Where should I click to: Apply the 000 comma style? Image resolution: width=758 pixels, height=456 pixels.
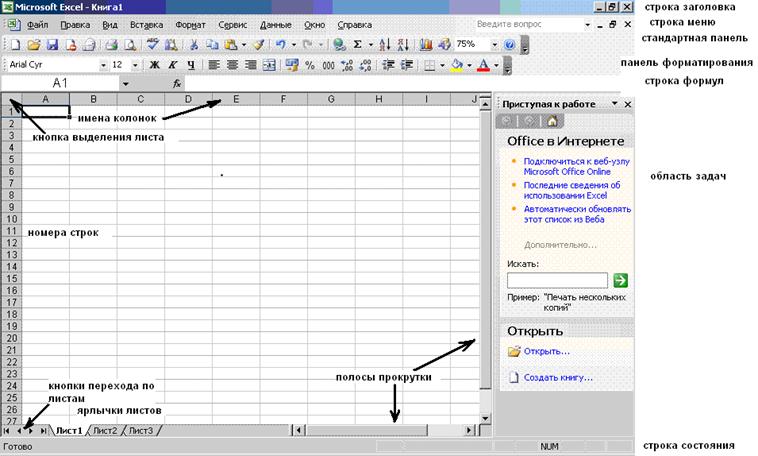coord(328,65)
